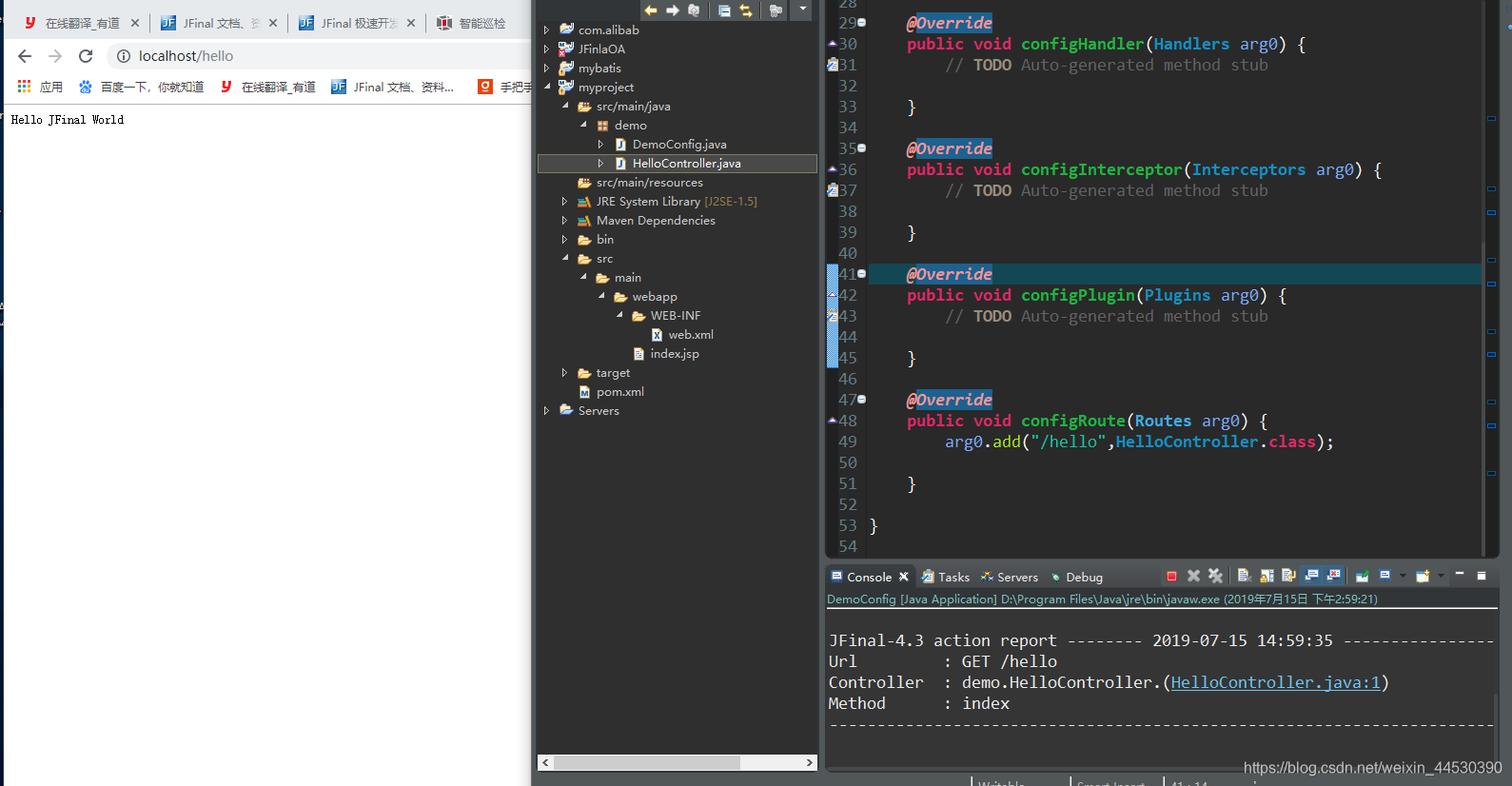Go back in Package Explorer with yellow arrow
Viewport: 1512px width, 786px height.
click(x=651, y=10)
